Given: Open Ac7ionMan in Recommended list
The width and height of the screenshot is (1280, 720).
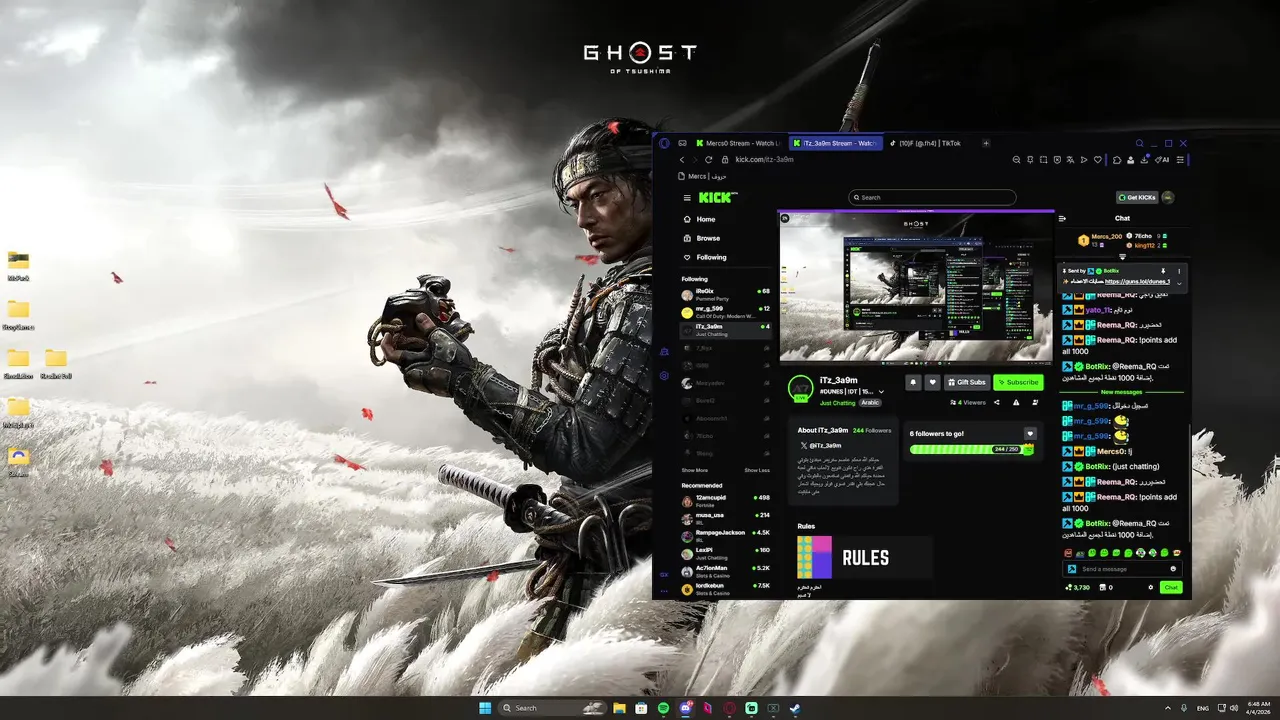Looking at the screenshot, I should [x=726, y=570].
